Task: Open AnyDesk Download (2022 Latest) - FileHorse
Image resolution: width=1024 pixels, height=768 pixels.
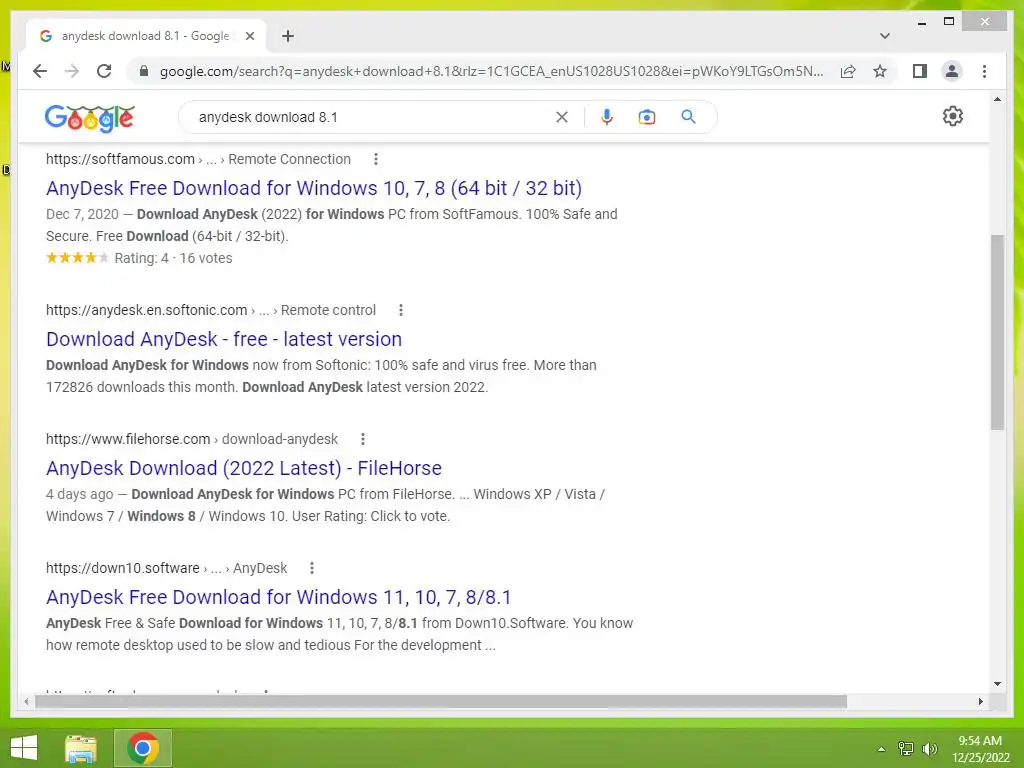Action: (244, 468)
